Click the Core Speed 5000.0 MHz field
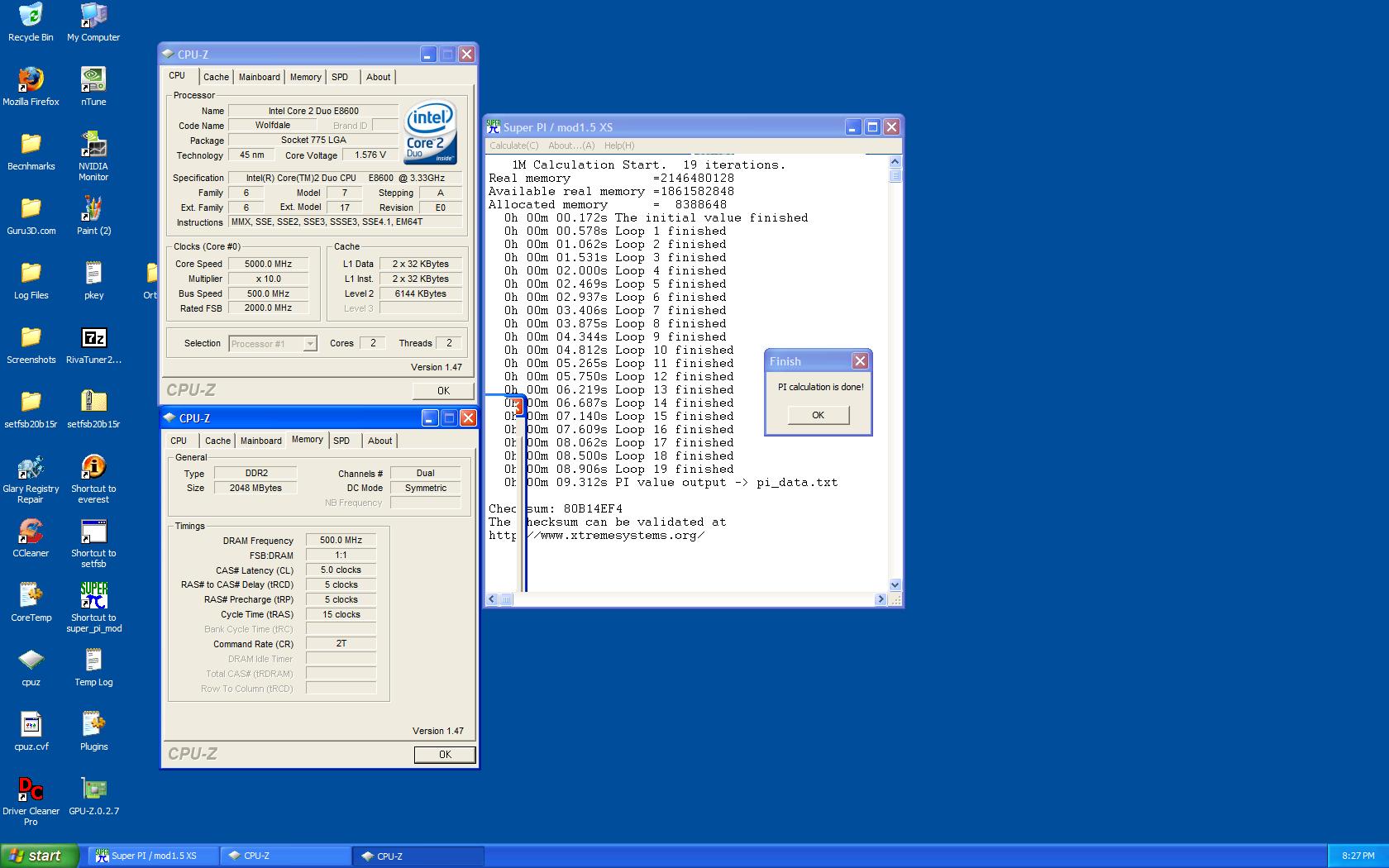This screenshot has height=868, width=1389. 268,264
